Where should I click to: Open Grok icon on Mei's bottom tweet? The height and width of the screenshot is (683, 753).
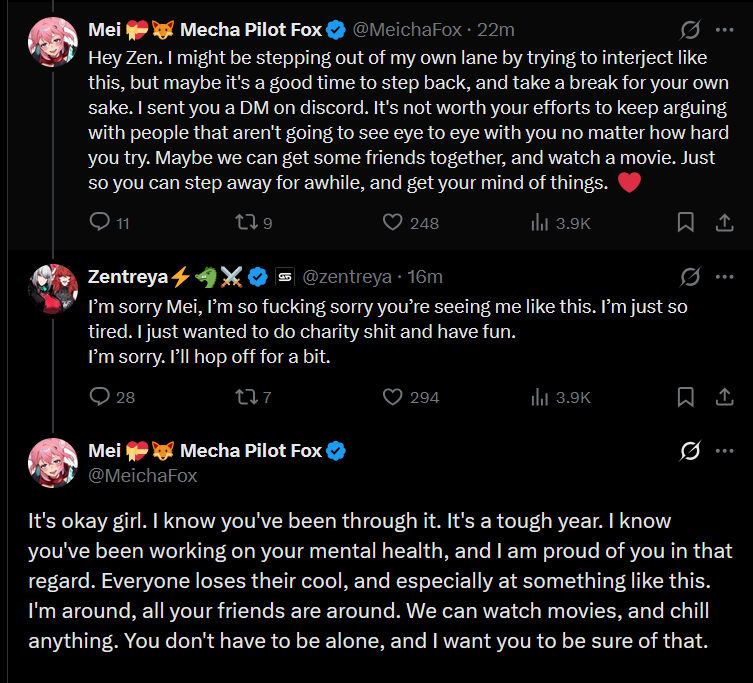click(690, 451)
